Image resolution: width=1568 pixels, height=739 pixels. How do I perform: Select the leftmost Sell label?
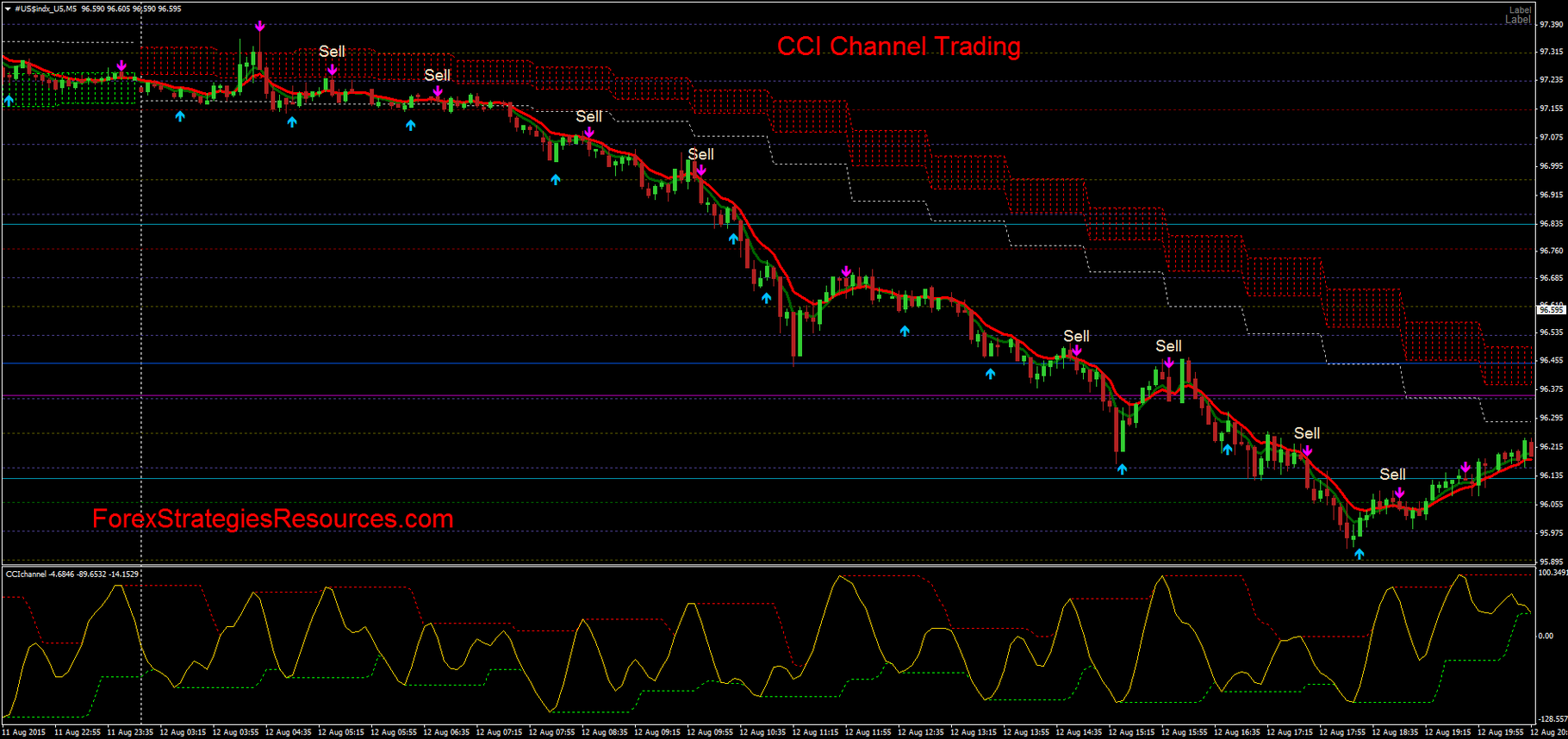332,52
